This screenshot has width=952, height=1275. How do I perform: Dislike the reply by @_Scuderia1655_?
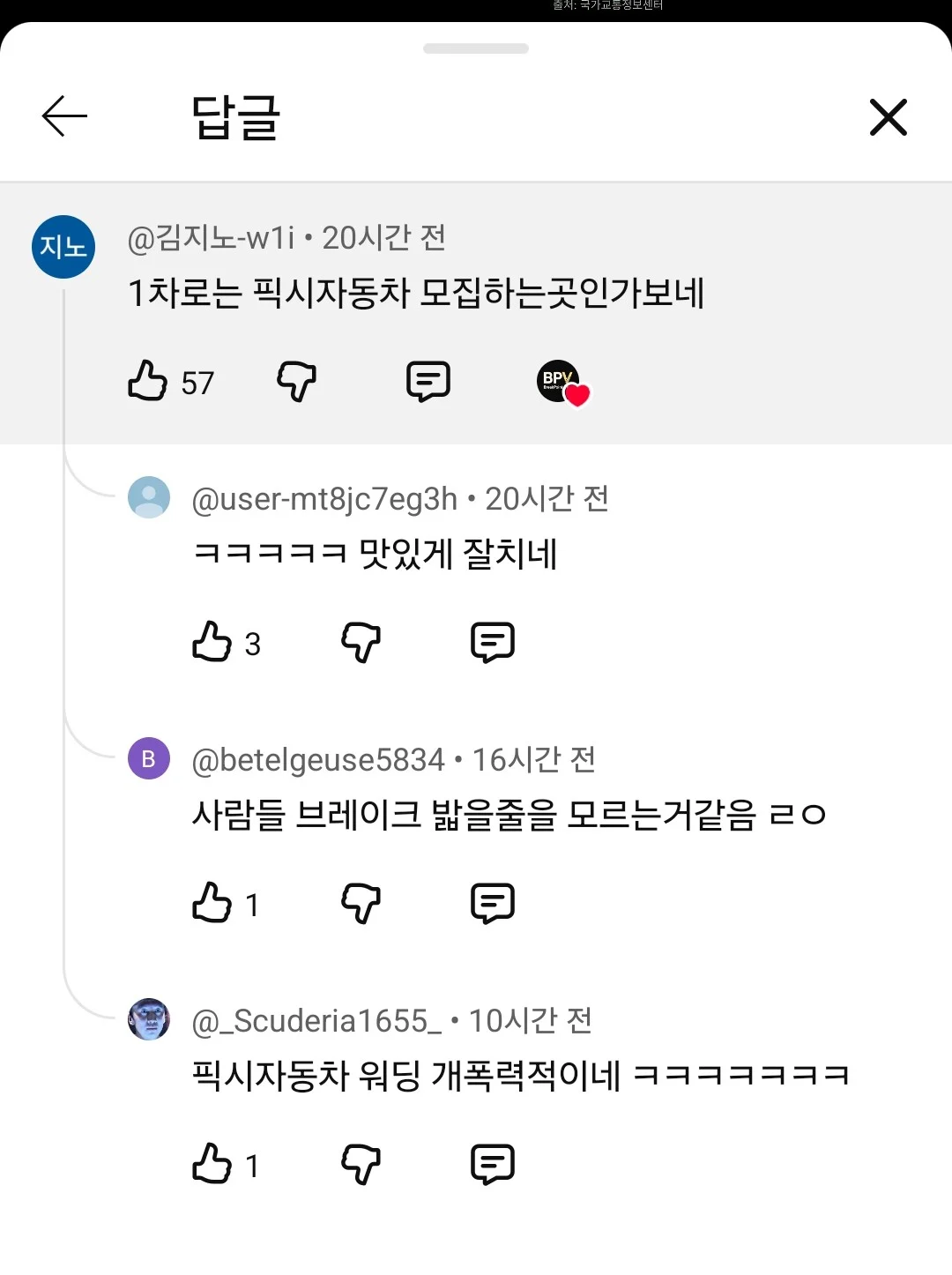[361, 1164]
